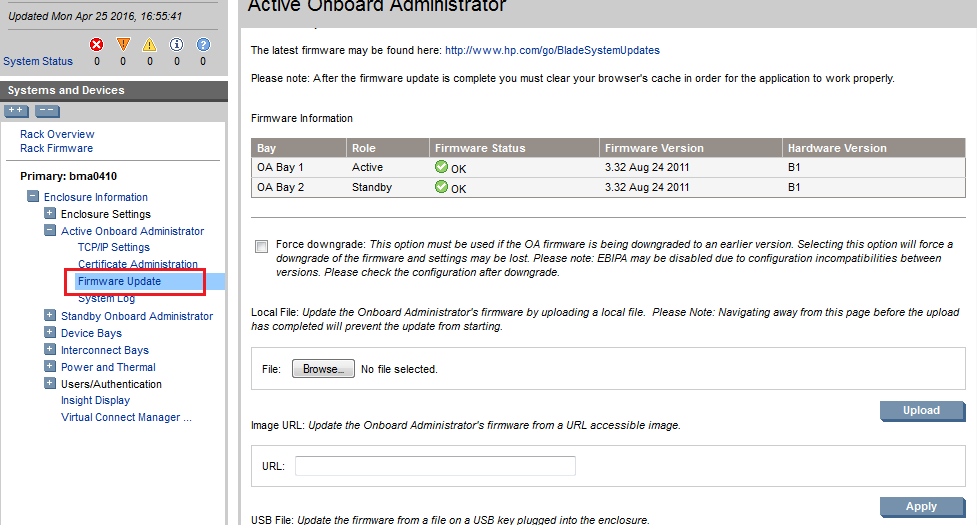Collapse all tree nodes with the -- button
The image size is (977, 525).
tap(47, 111)
